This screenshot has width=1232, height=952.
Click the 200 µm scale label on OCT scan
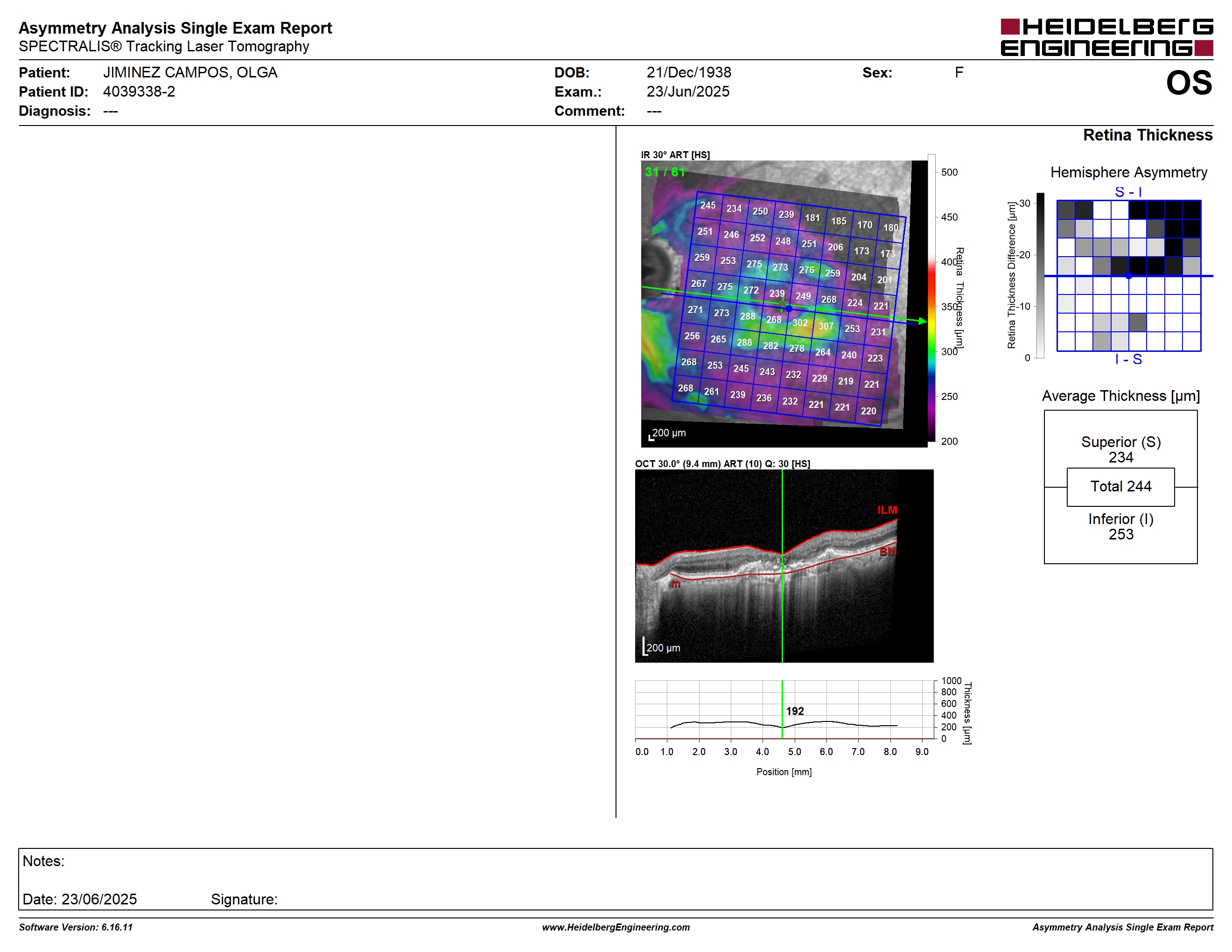click(x=663, y=648)
